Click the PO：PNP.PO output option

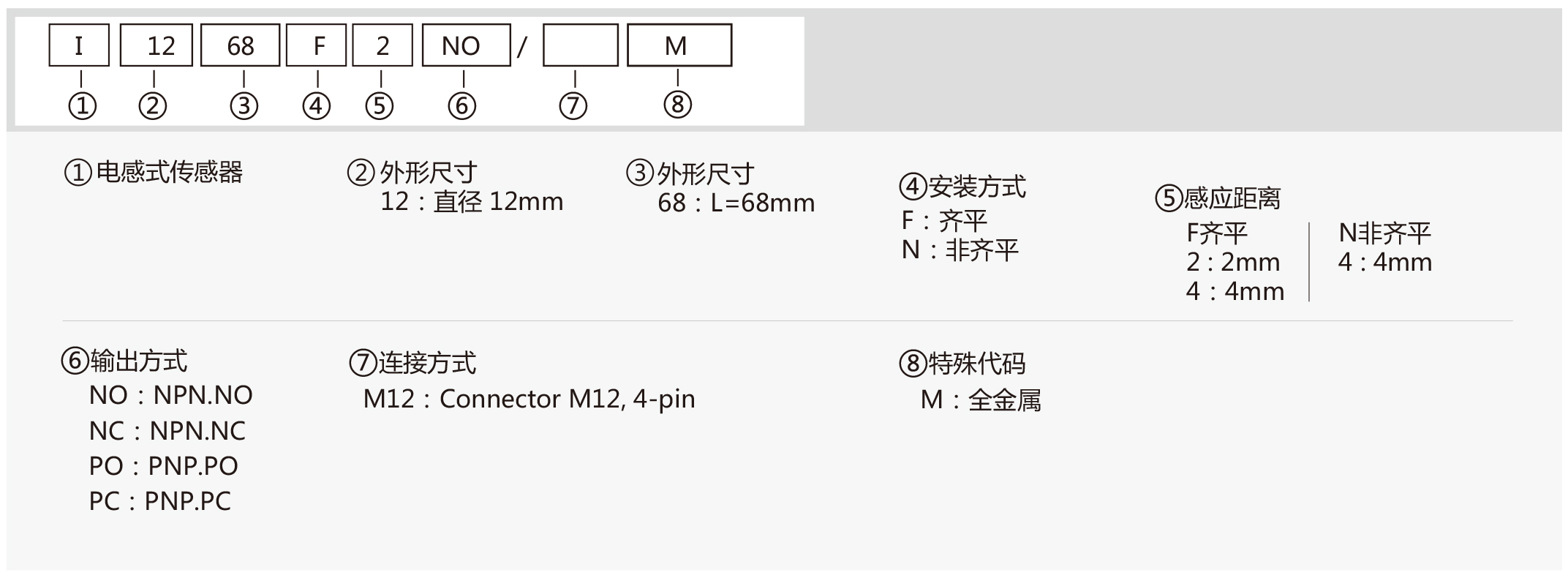pos(164,466)
